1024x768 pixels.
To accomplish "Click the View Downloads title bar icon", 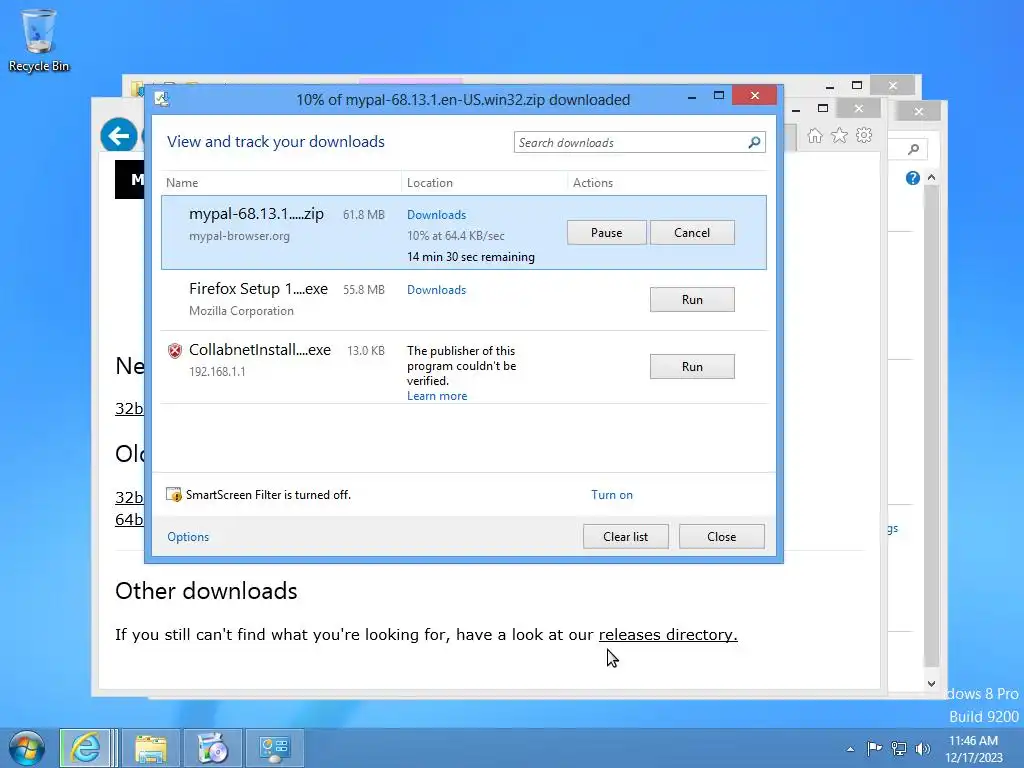I will pos(162,99).
